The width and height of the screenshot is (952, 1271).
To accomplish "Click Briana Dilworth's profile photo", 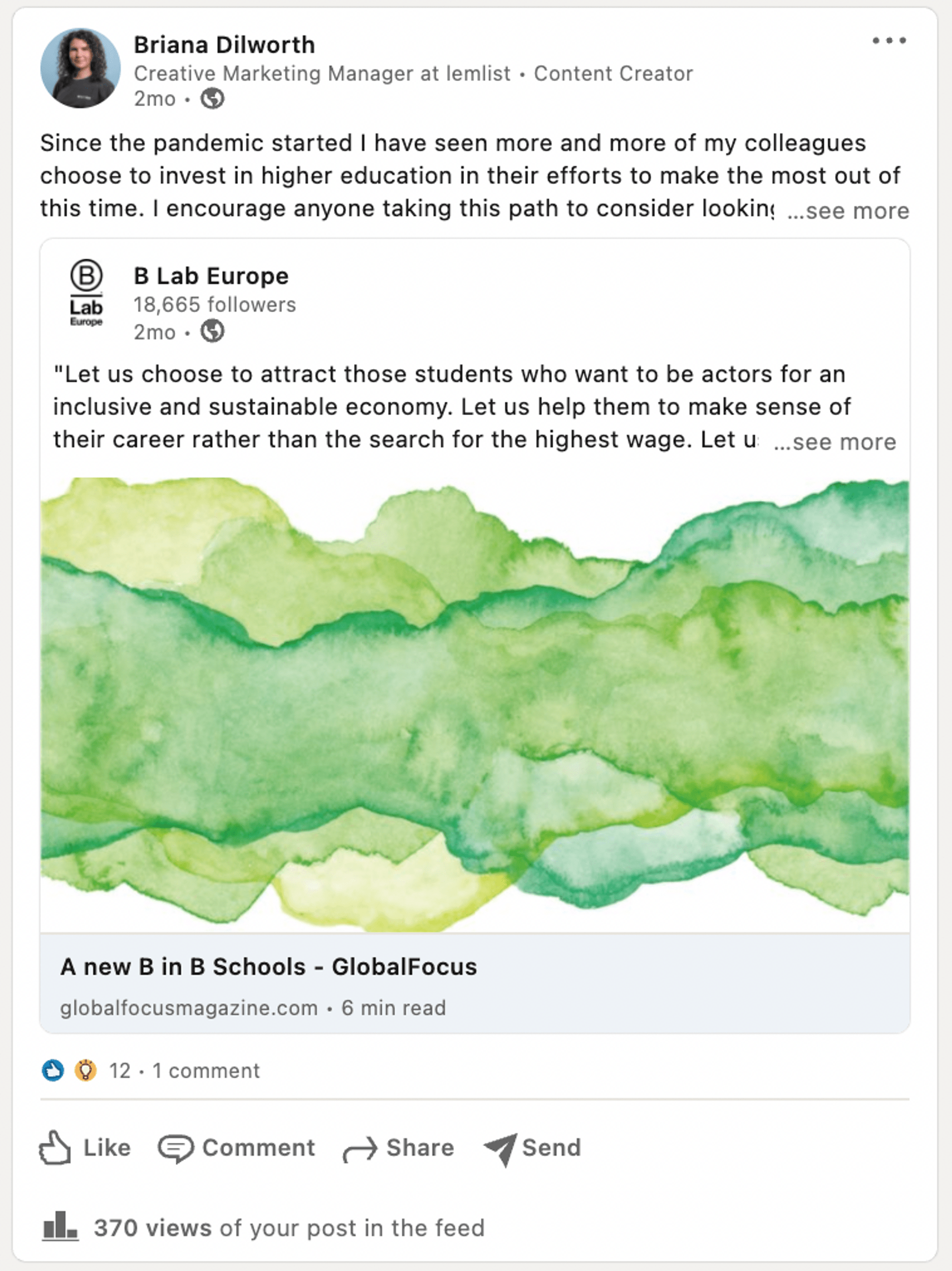I will tap(80, 69).
